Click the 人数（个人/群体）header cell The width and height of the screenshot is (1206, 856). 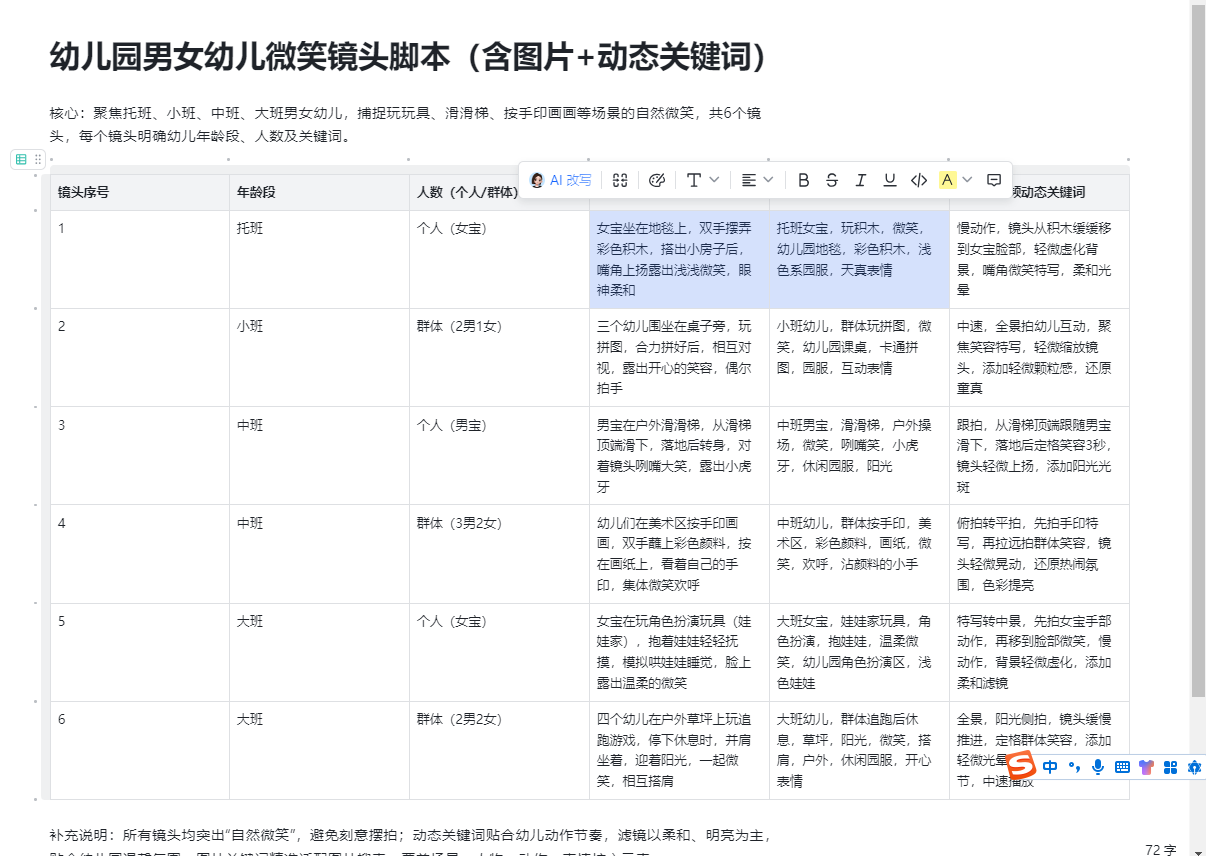tap(500, 192)
